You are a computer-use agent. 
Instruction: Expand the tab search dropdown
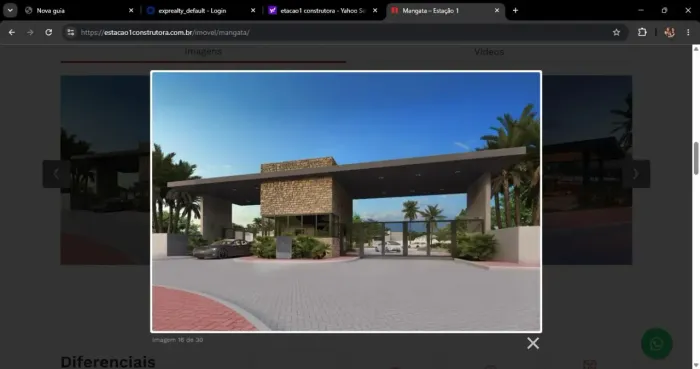(x=10, y=10)
